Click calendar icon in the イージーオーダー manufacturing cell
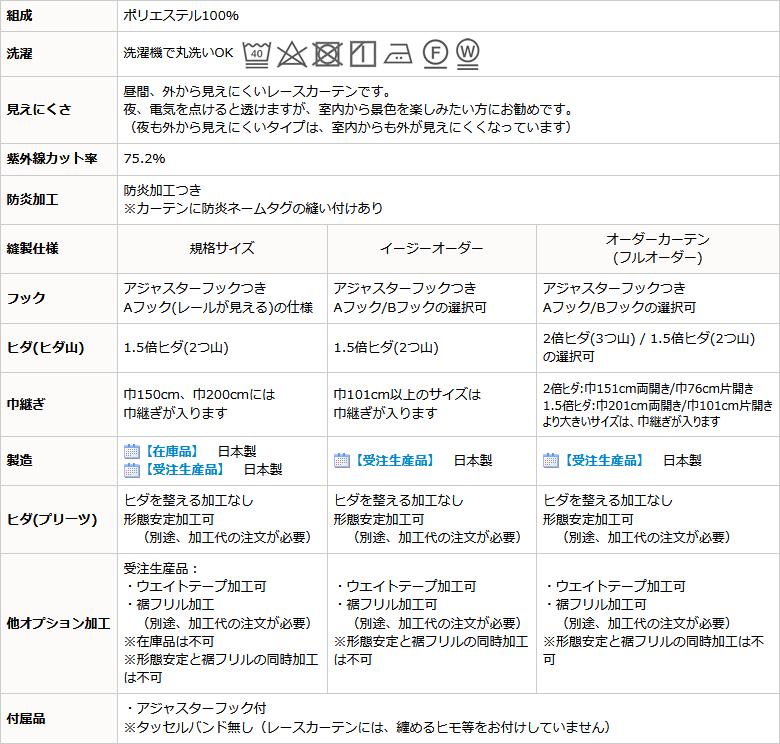This screenshot has height=744, width=780. click(341, 460)
